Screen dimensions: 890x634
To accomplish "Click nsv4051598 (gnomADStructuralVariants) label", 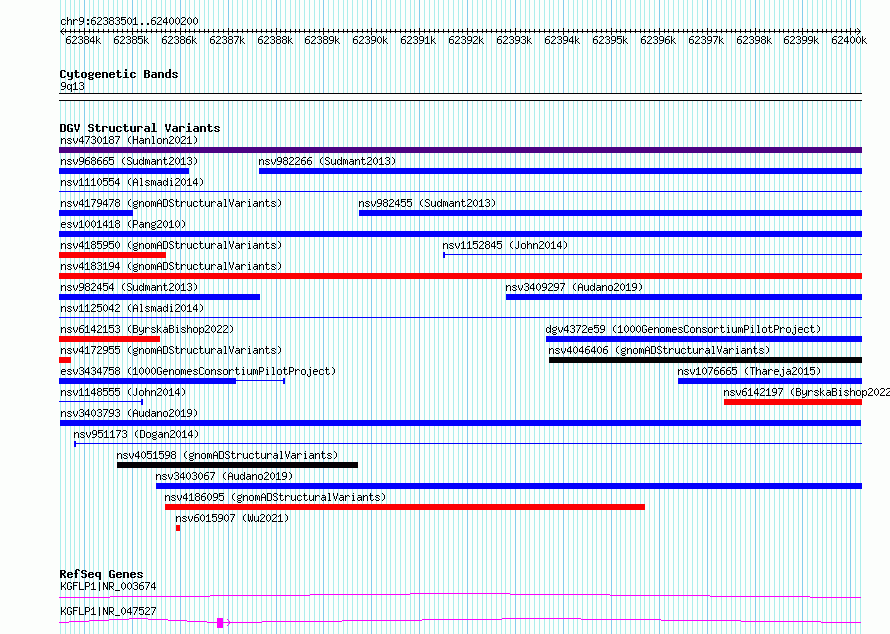I will coord(227,455).
